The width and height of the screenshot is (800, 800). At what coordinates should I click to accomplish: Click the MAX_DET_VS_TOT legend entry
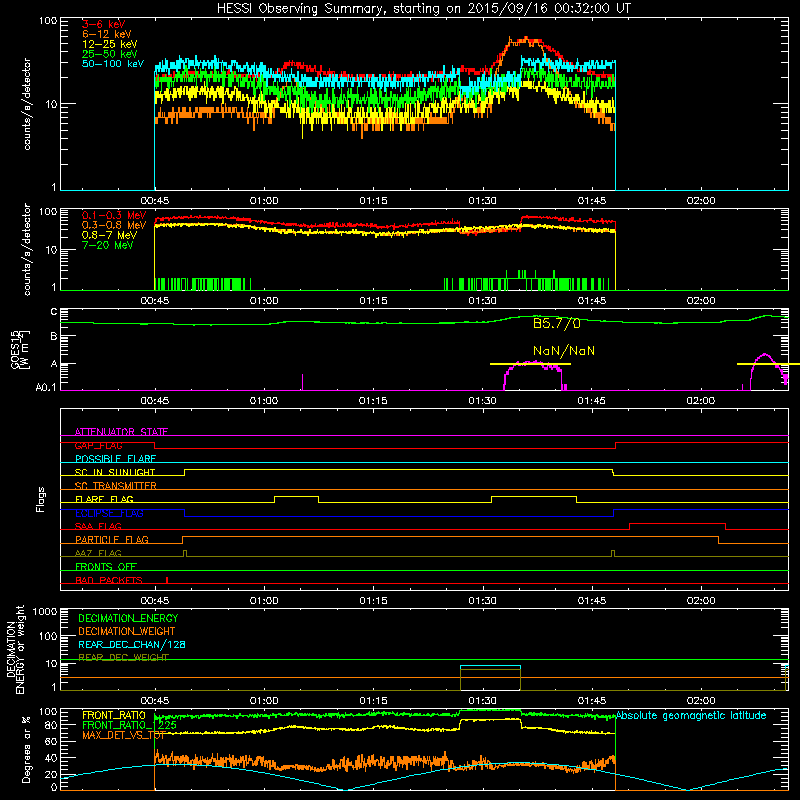[123, 735]
